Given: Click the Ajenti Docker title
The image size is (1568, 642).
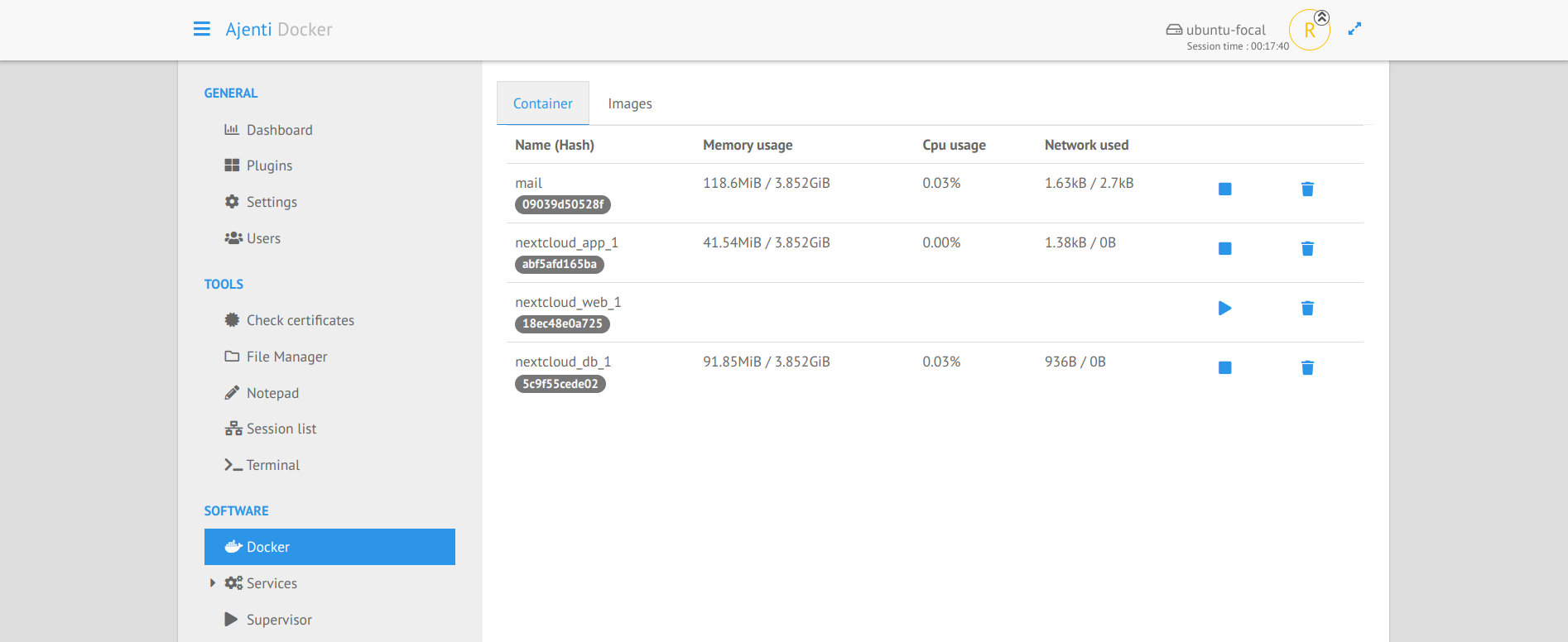Looking at the screenshot, I should pos(279,30).
